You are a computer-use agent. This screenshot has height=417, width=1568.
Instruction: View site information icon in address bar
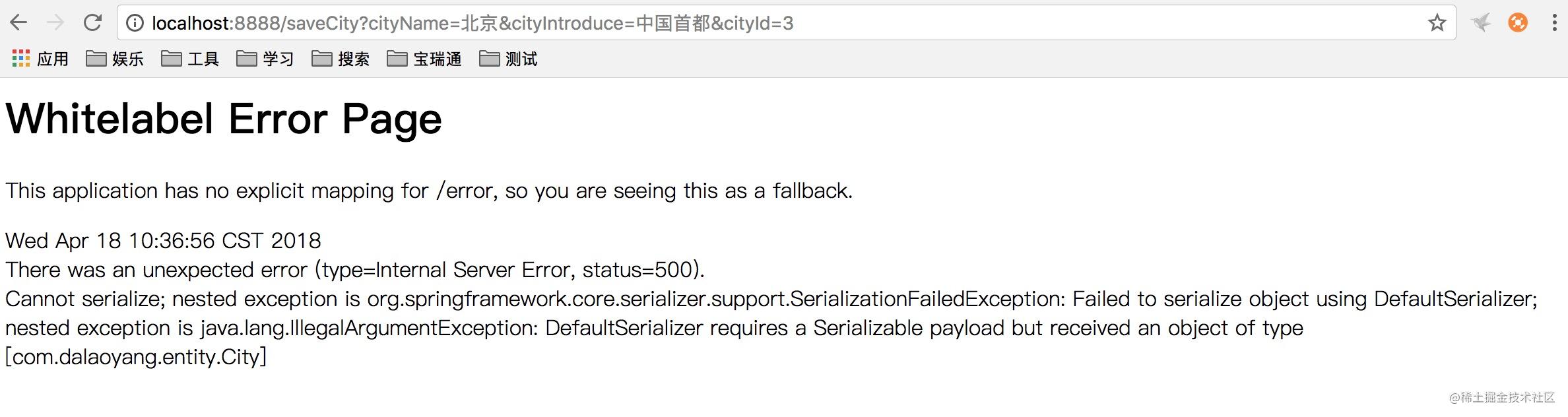click(135, 23)
